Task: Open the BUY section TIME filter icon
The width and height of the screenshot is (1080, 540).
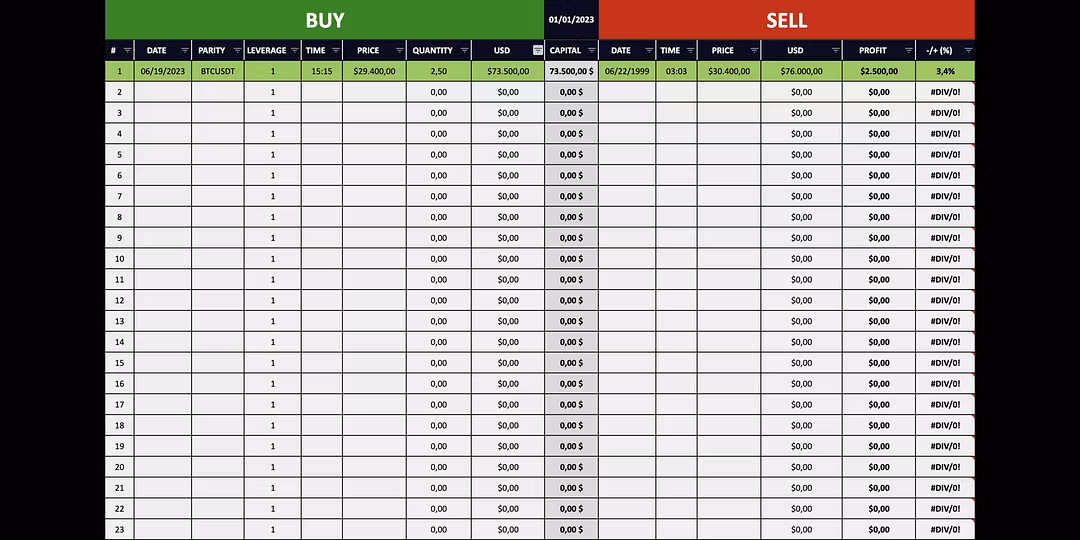Action: pos(335,50)
